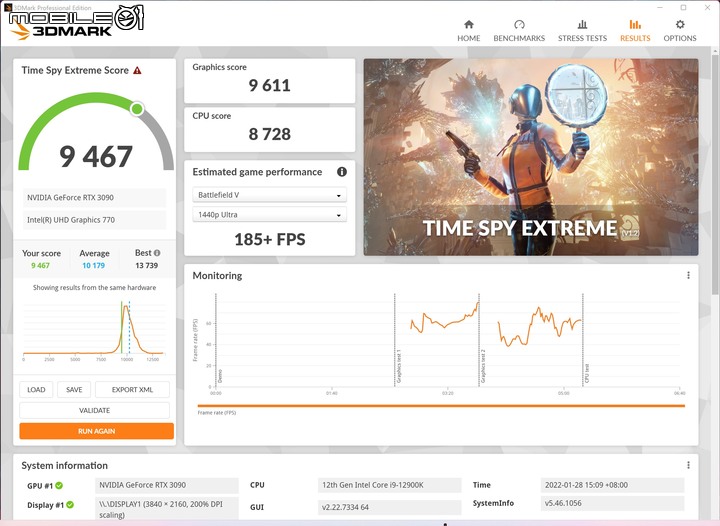Click the EXPORT XML button
The width and height of the screenshot is (720, 526).
(x=132, y=390)
